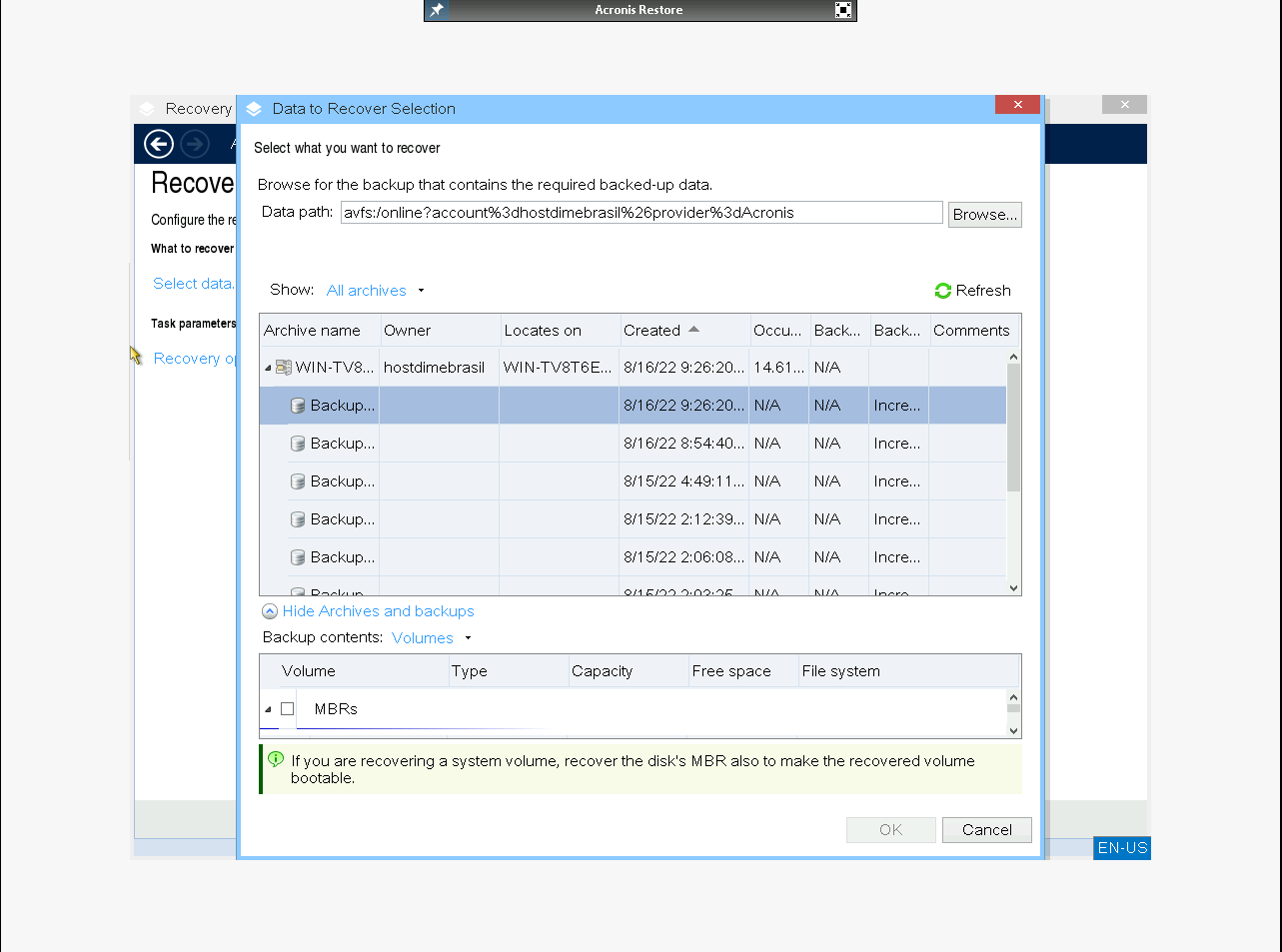This screenshot has height=952, width=1282.
Task: Click into the Data path field
Action: [641, 213]
